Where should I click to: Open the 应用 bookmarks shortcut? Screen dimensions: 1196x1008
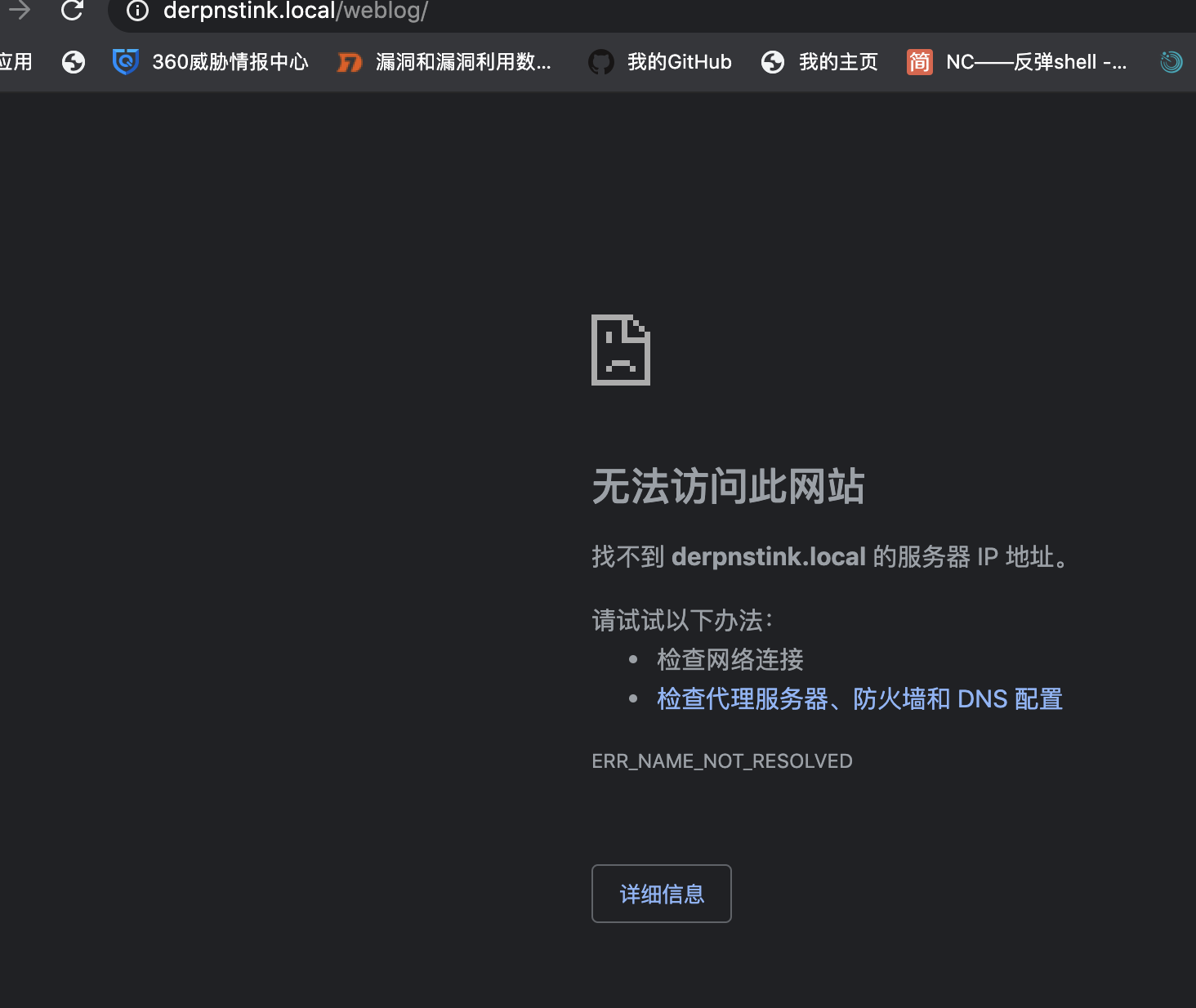[16, 62]
